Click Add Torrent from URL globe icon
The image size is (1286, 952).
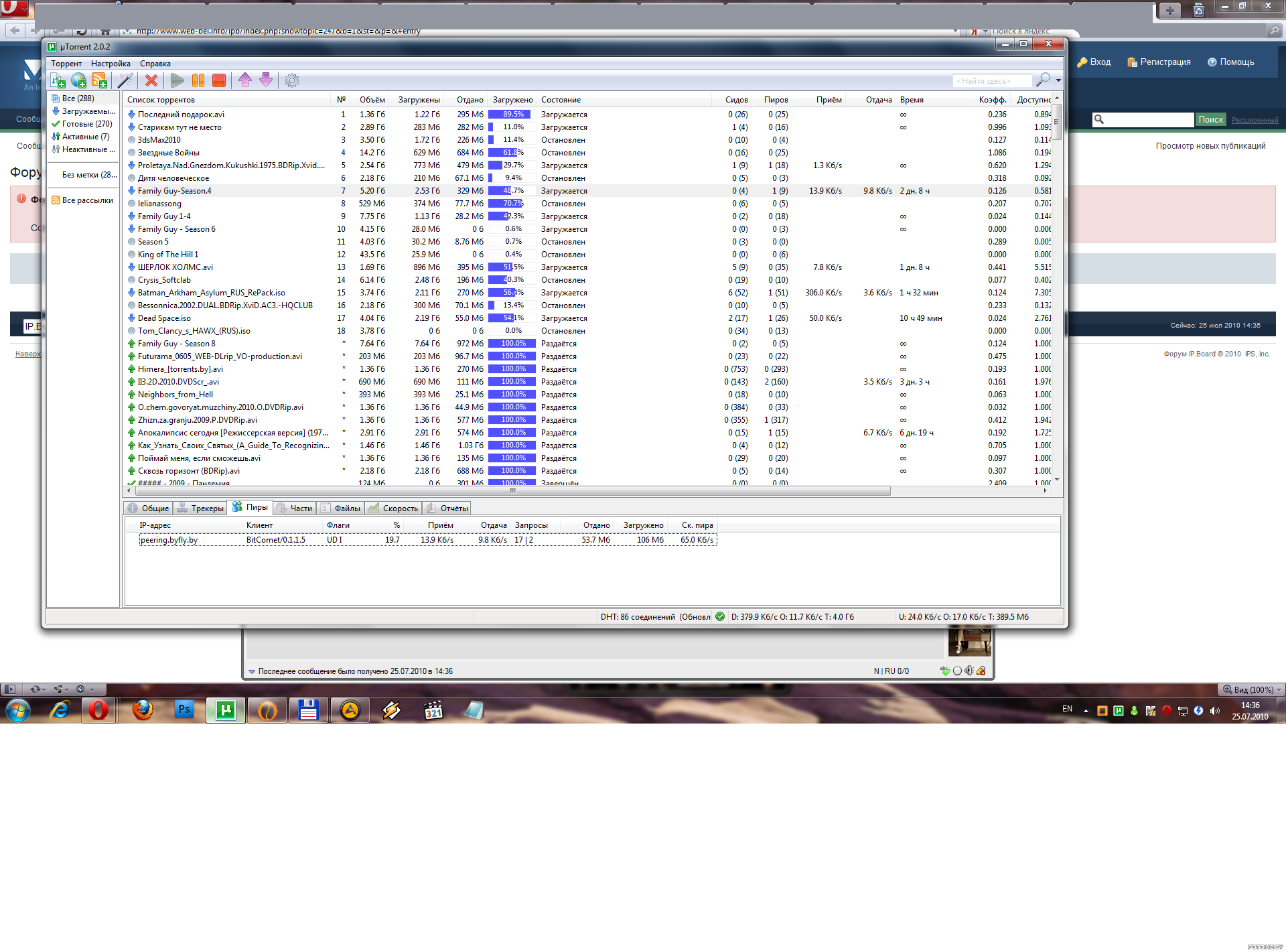79,80
